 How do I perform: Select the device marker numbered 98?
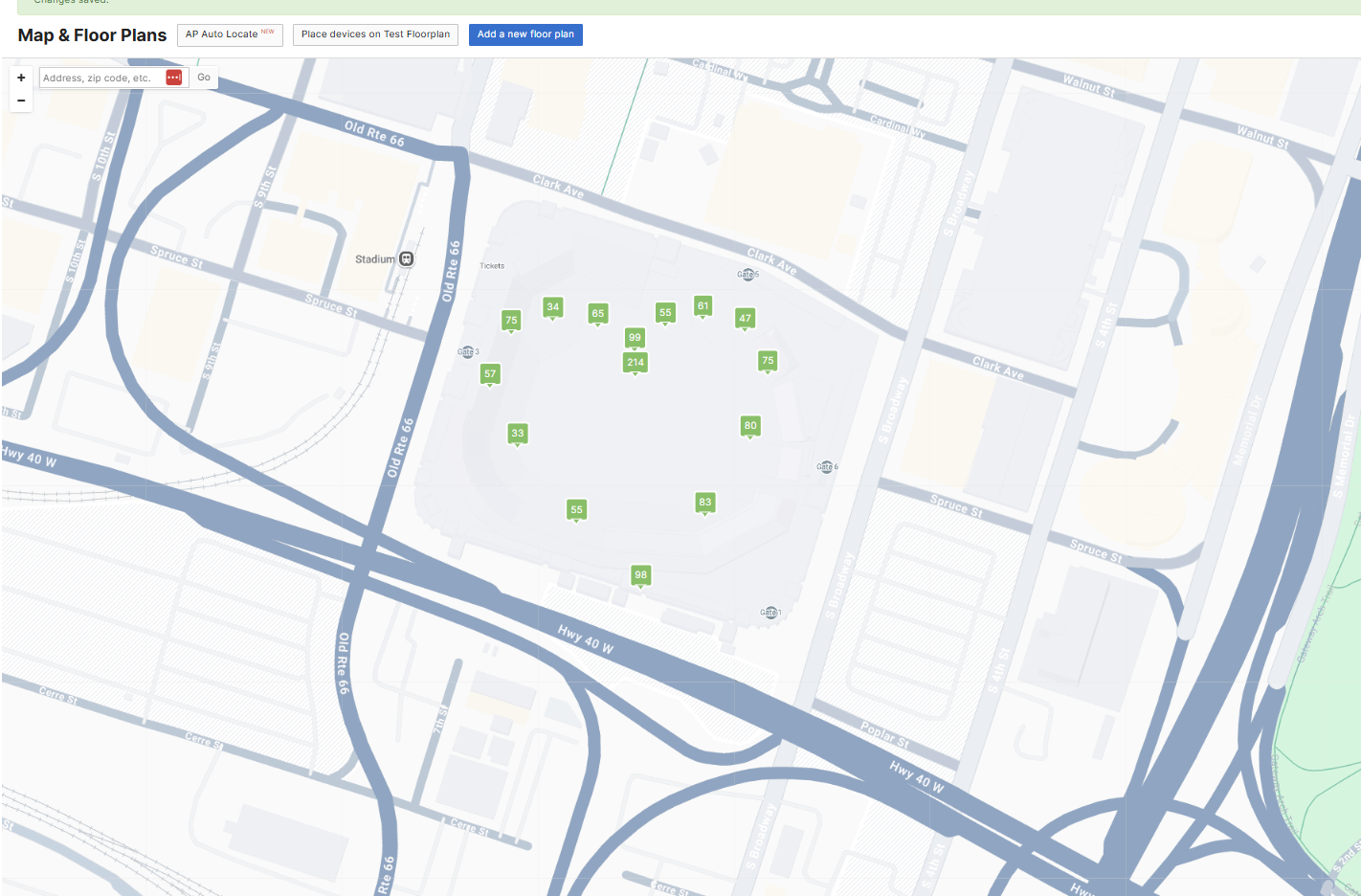pyautogui.click(x=640, y=574)
